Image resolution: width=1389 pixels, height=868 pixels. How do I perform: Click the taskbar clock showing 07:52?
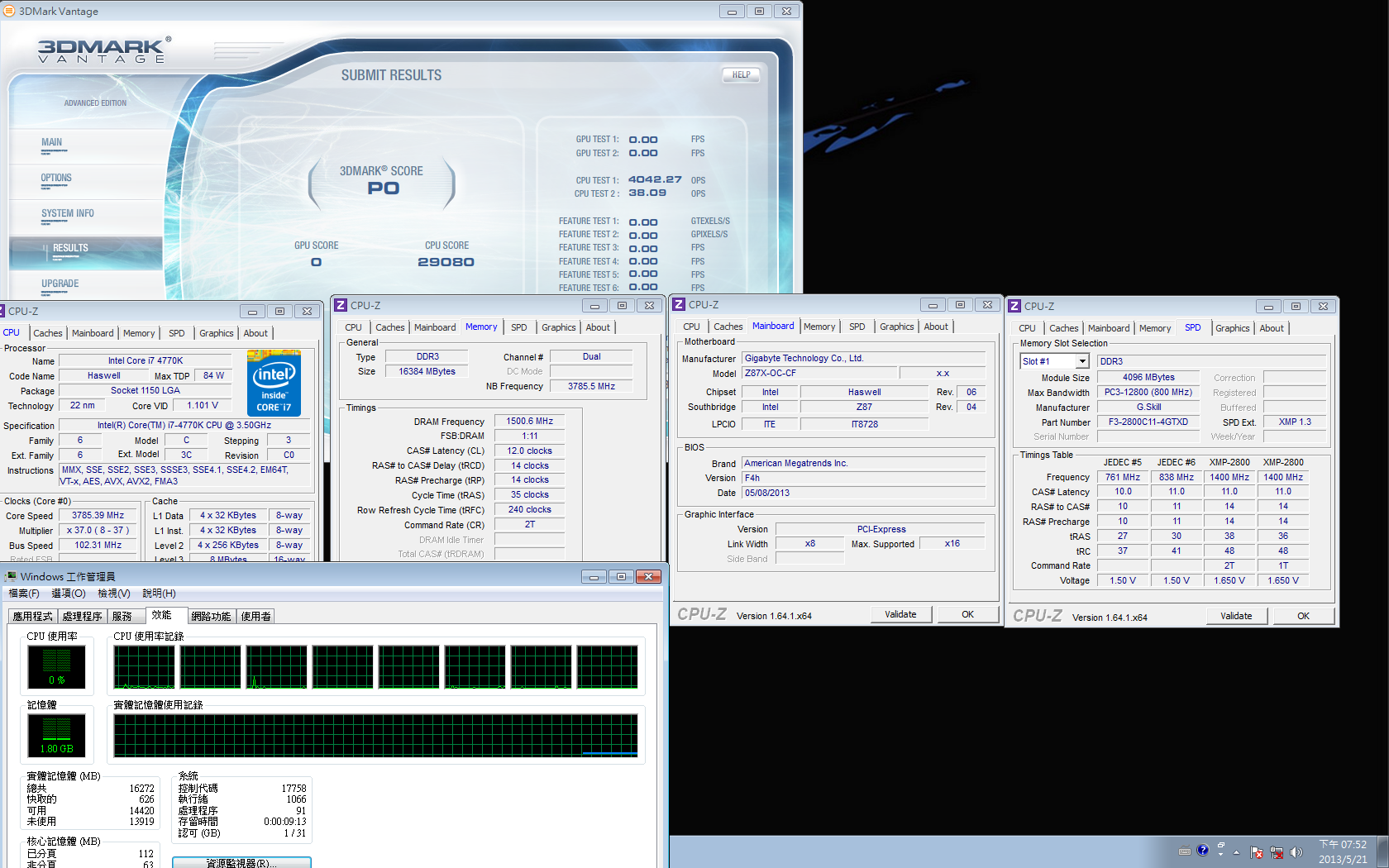point(1343,851)
